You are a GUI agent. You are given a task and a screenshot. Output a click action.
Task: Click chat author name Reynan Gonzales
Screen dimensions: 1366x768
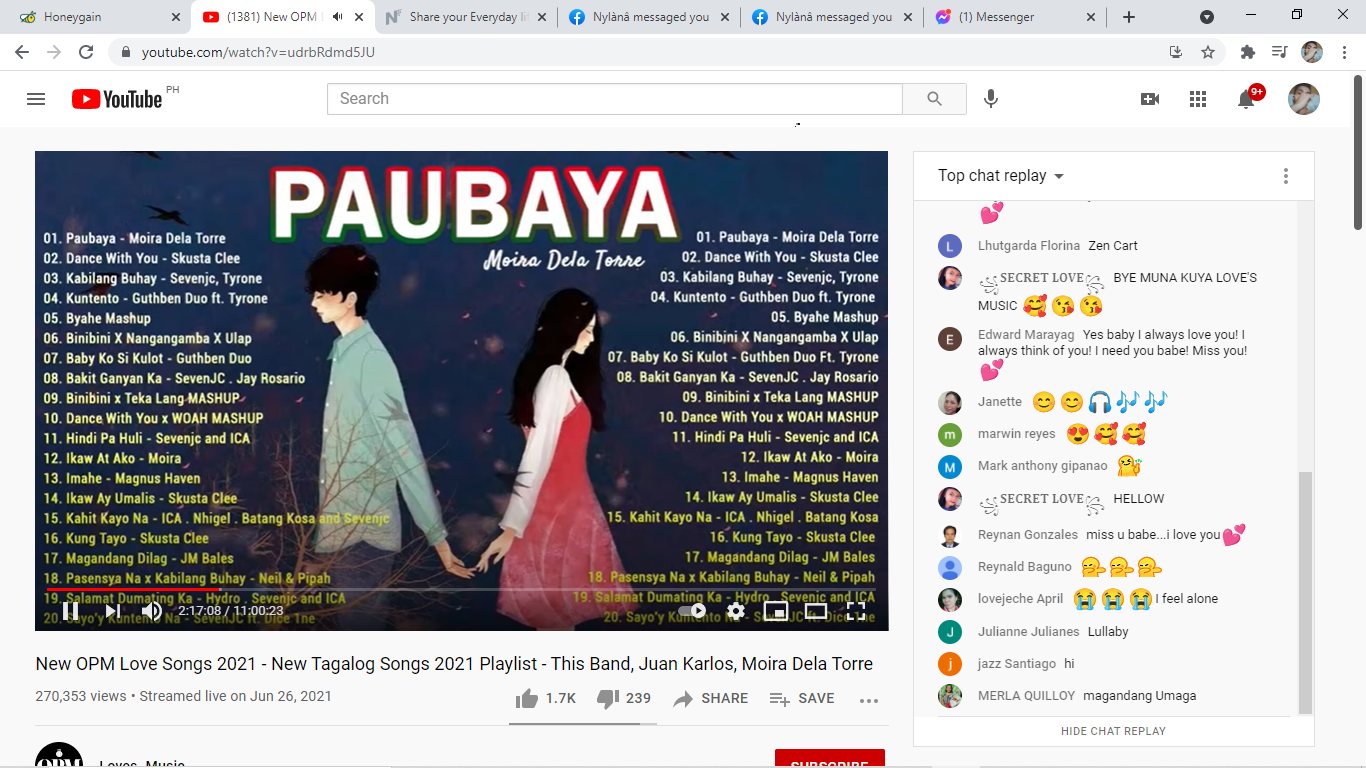pos(1028,535)
